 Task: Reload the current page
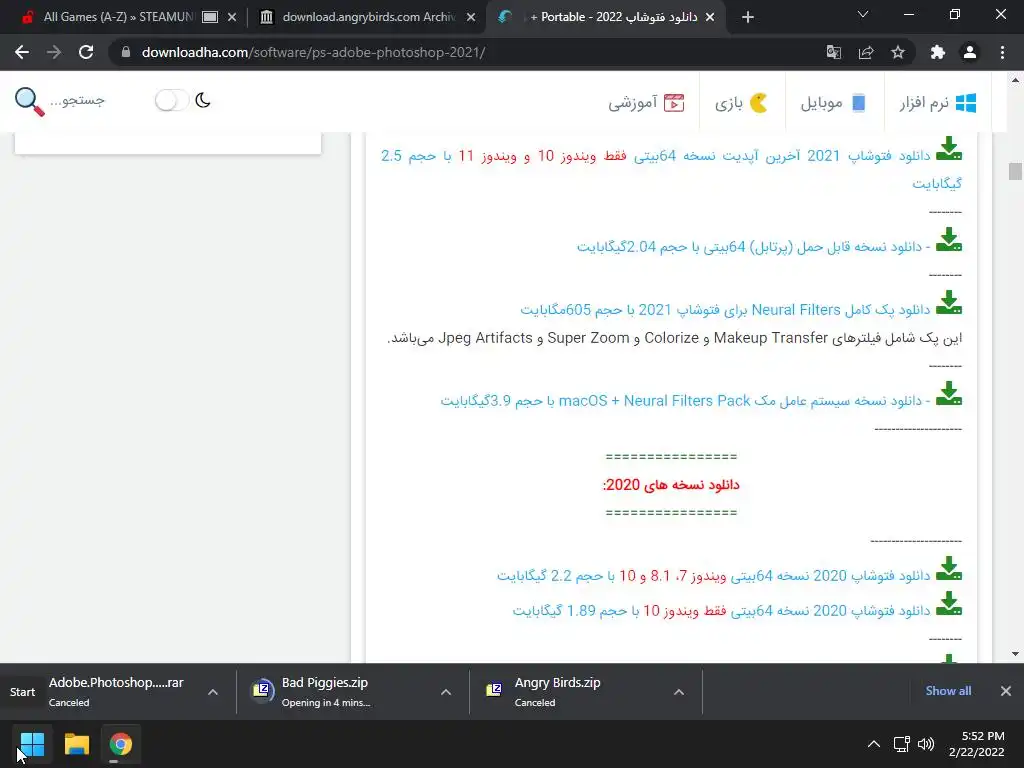[86, 52]
